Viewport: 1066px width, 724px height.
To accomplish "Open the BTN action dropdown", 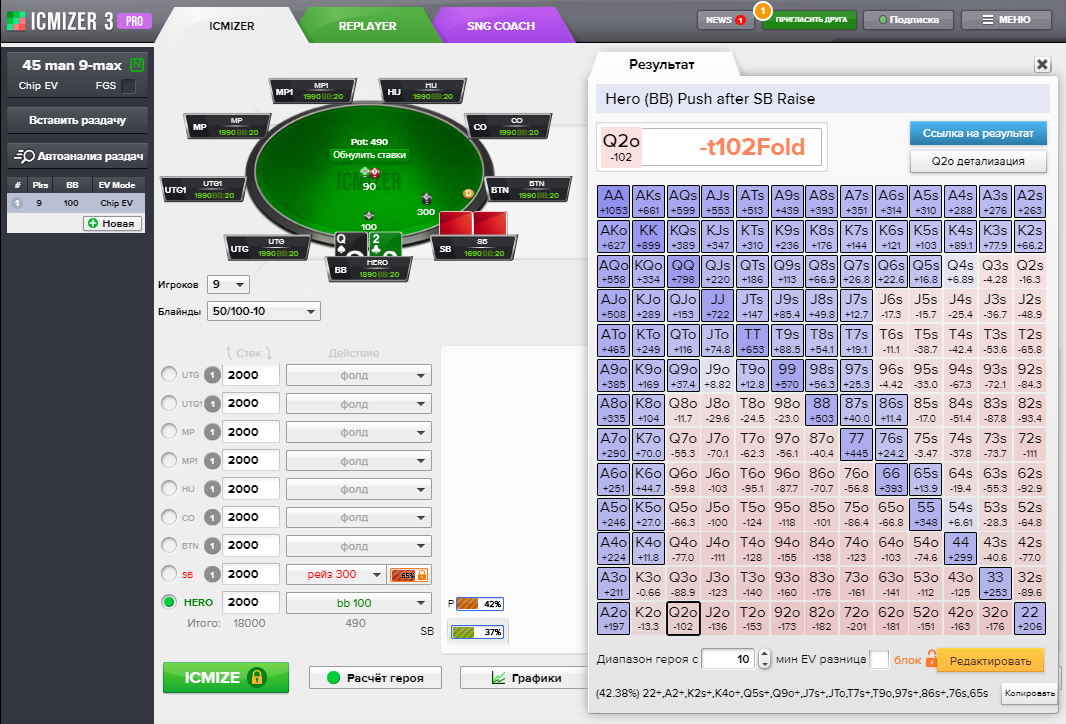I will tap(359, 546).
